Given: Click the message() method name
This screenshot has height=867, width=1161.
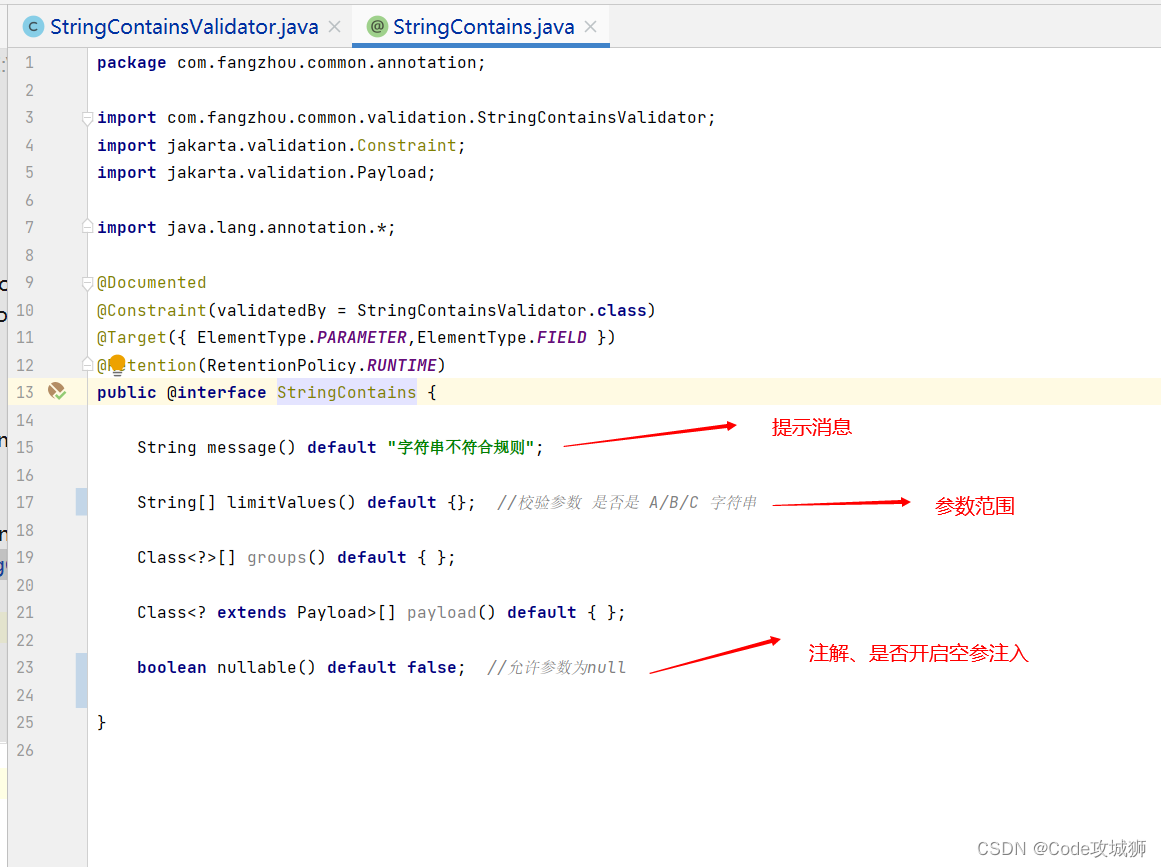Looking at the screenshot, I should (x=251, y=448).
